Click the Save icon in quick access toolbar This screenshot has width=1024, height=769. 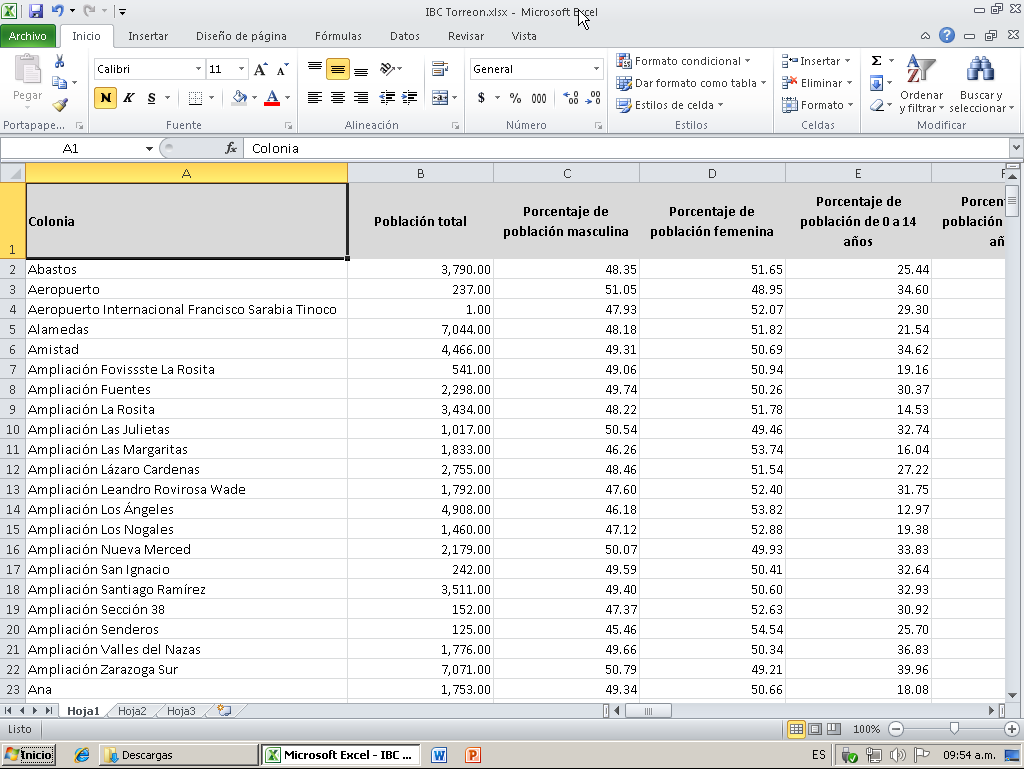[x=36, y=10]
